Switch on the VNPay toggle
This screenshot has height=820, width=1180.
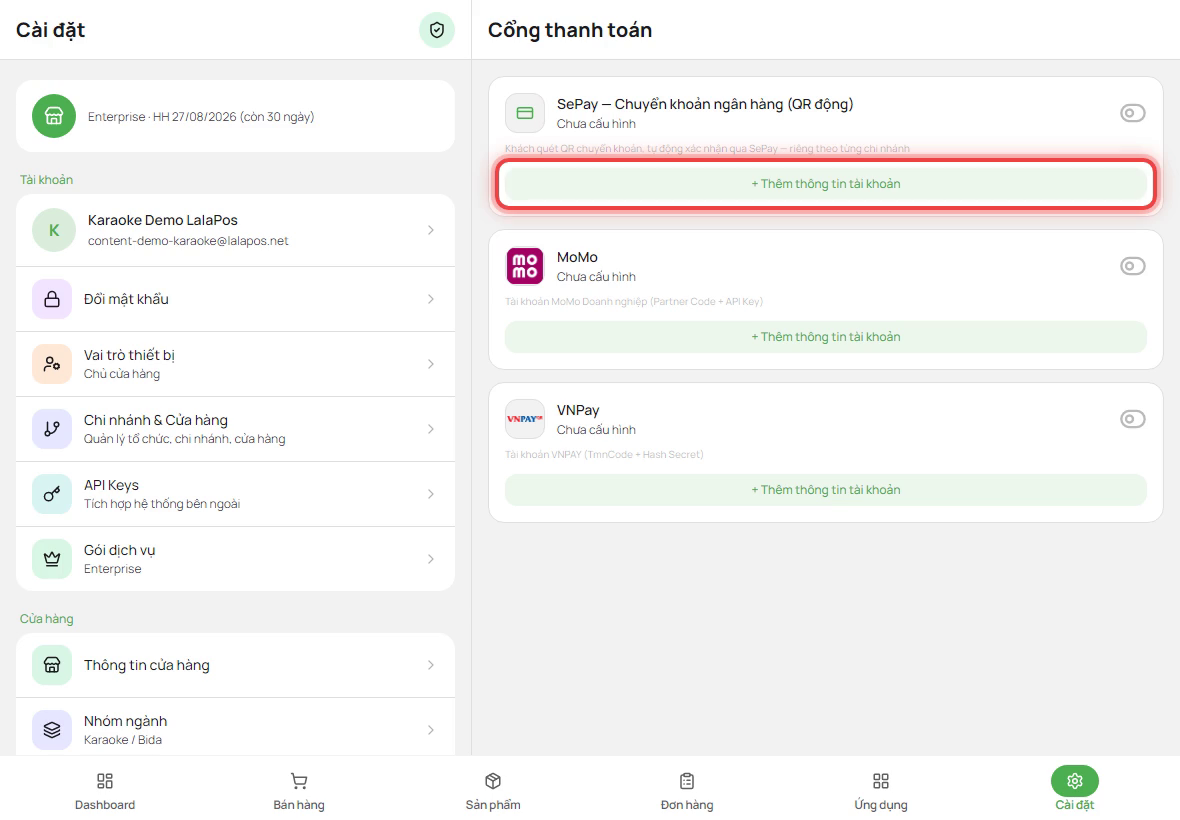coord(1132,419)
